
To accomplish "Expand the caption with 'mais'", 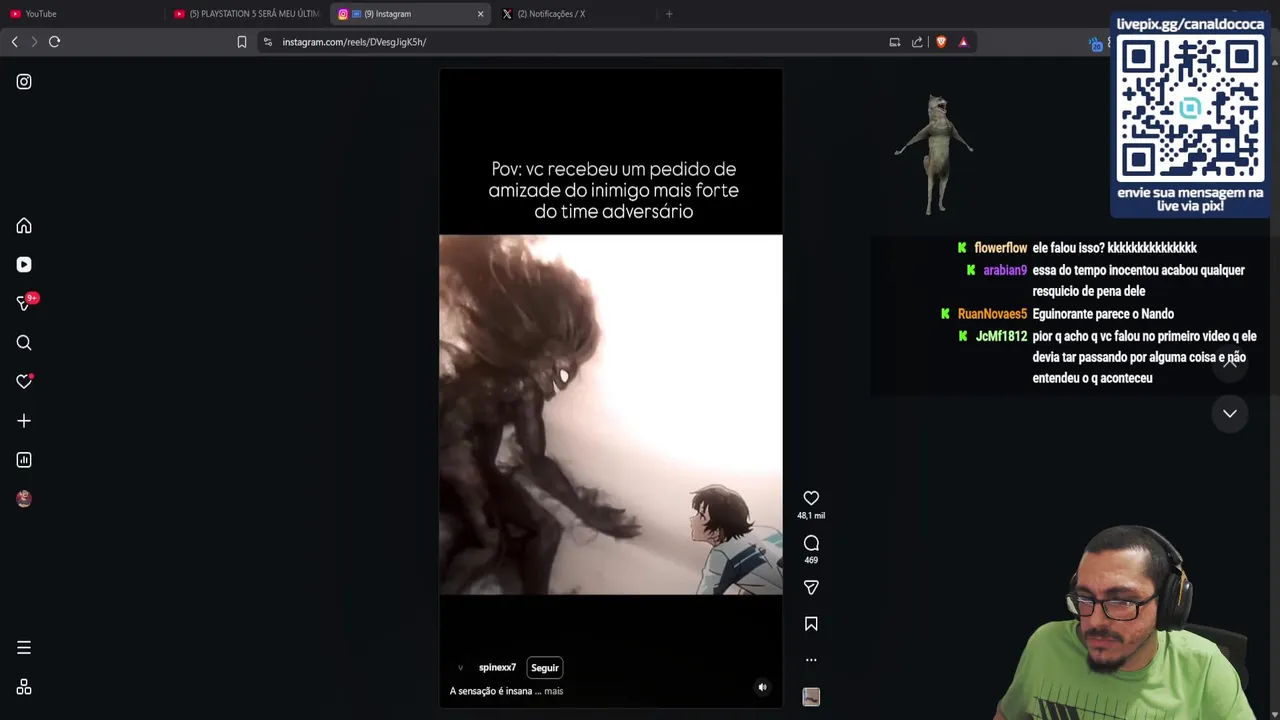I will pyautogui.click(x=553, y=691).
